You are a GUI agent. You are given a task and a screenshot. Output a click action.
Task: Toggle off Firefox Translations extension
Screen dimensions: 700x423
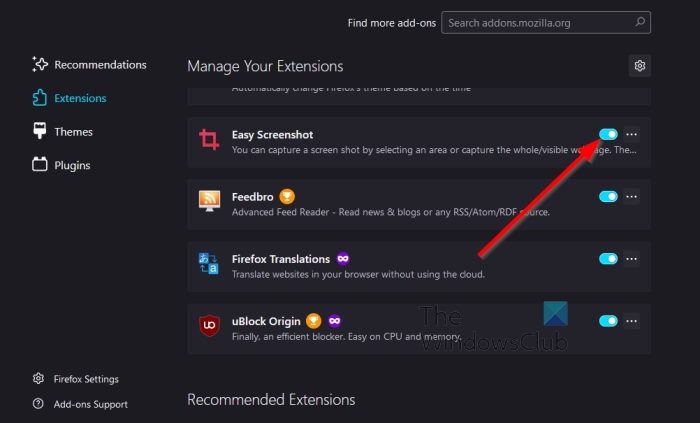(608, 259)
